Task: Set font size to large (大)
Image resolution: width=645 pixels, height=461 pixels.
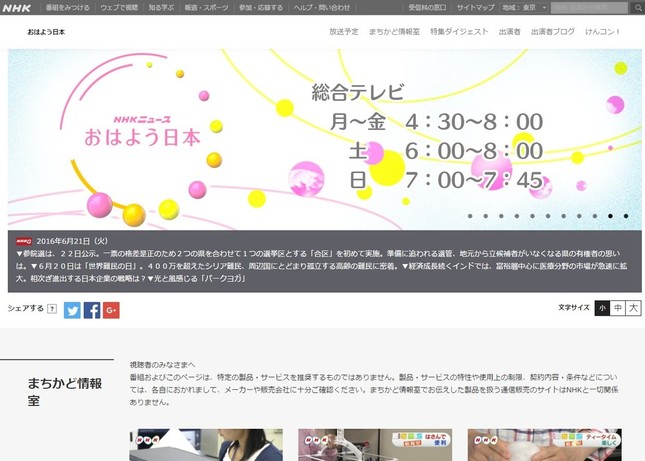Action: [x=634, y=308]
